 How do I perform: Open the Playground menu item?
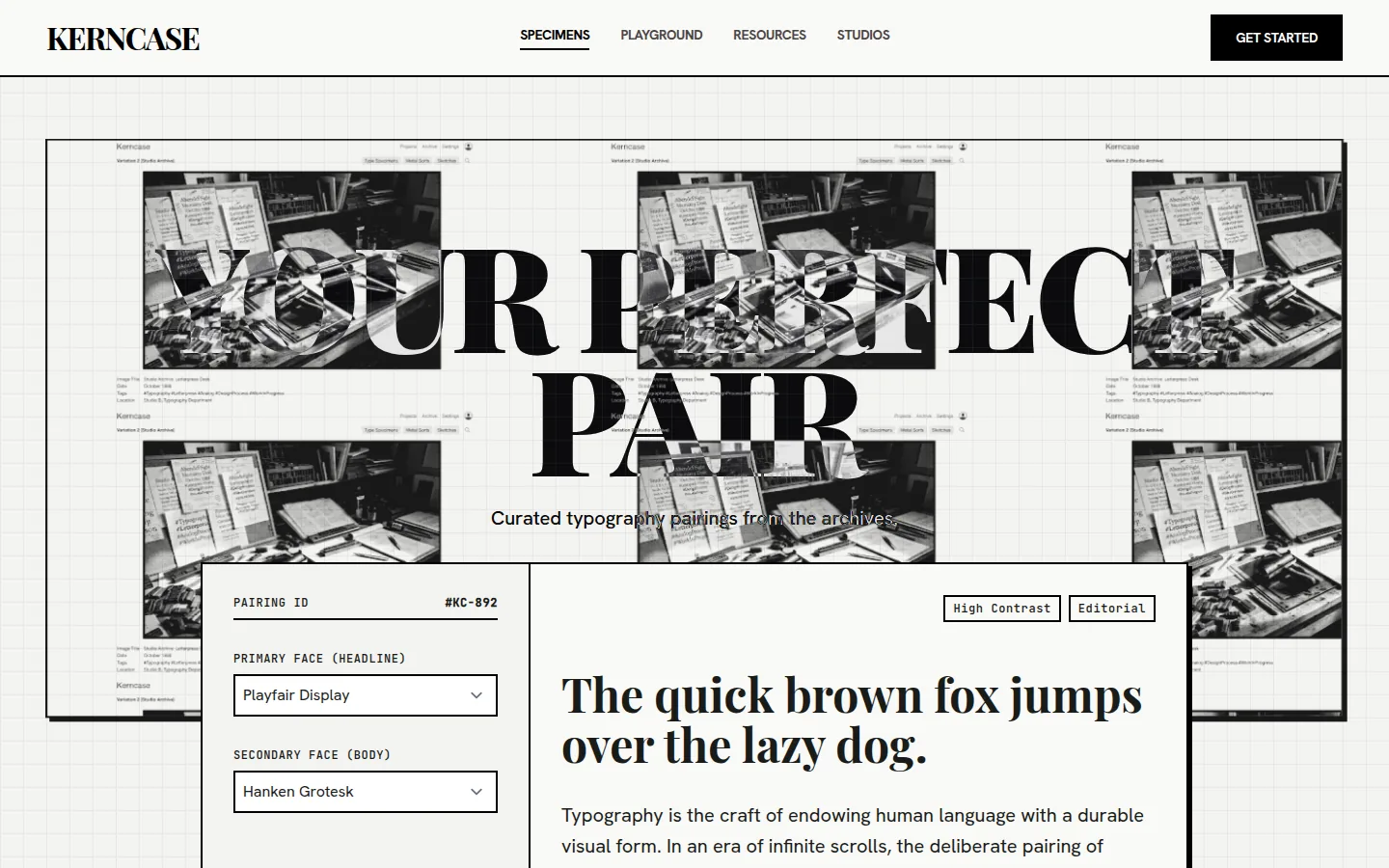coord(662,36)
